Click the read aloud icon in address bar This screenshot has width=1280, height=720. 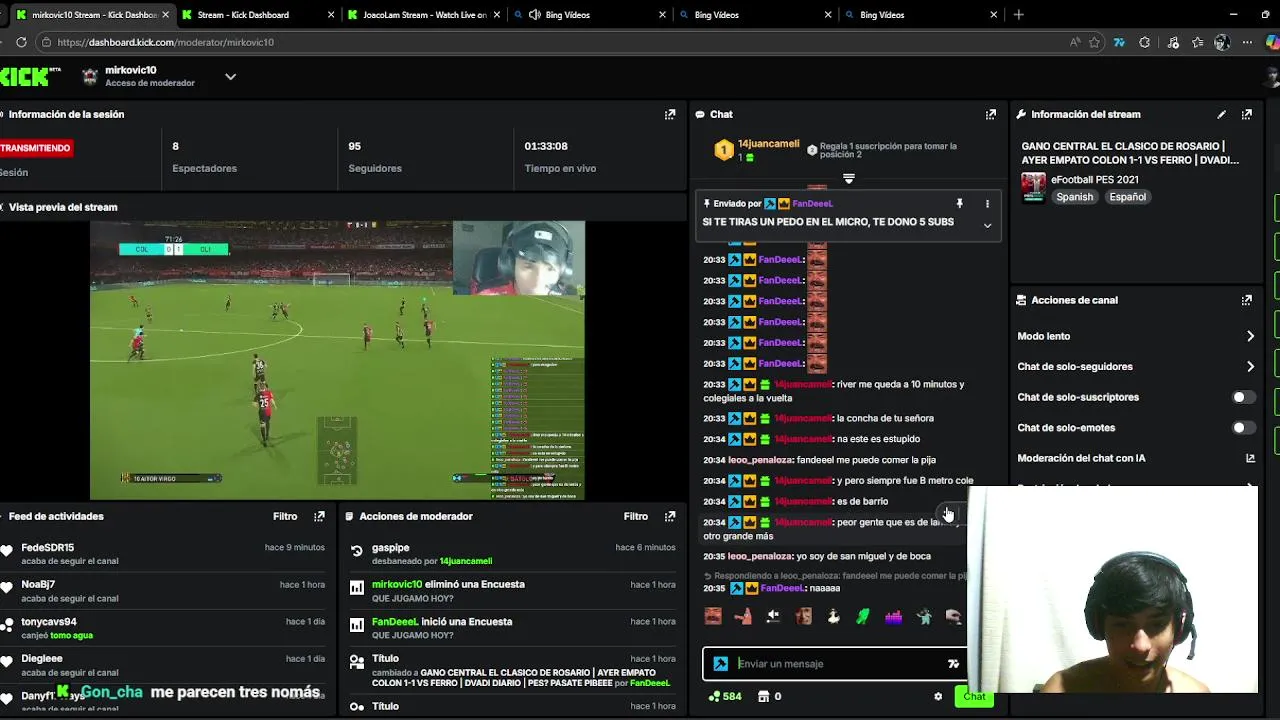(1074, 42)
